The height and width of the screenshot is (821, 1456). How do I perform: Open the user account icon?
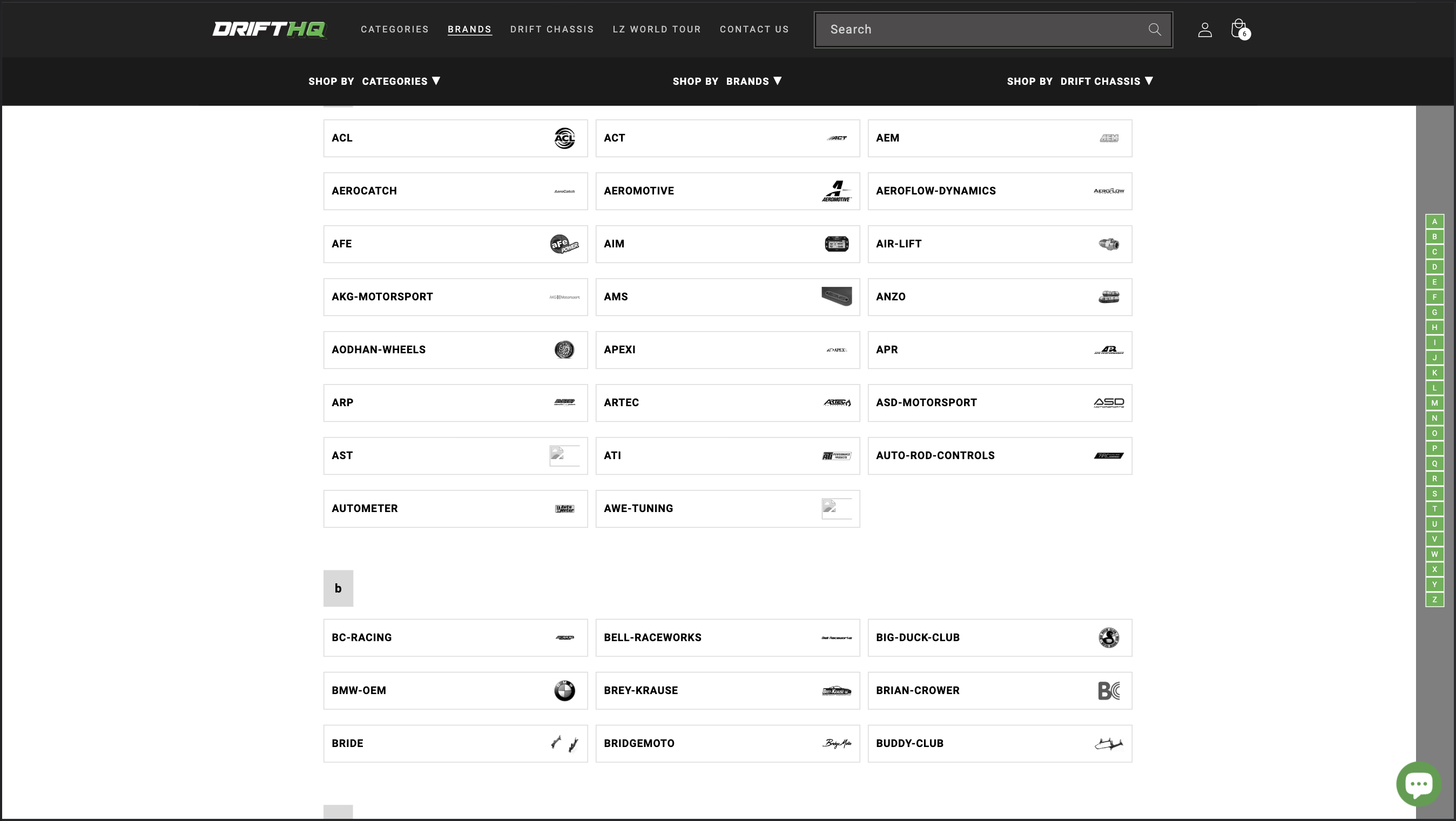tap(1204, 29)
